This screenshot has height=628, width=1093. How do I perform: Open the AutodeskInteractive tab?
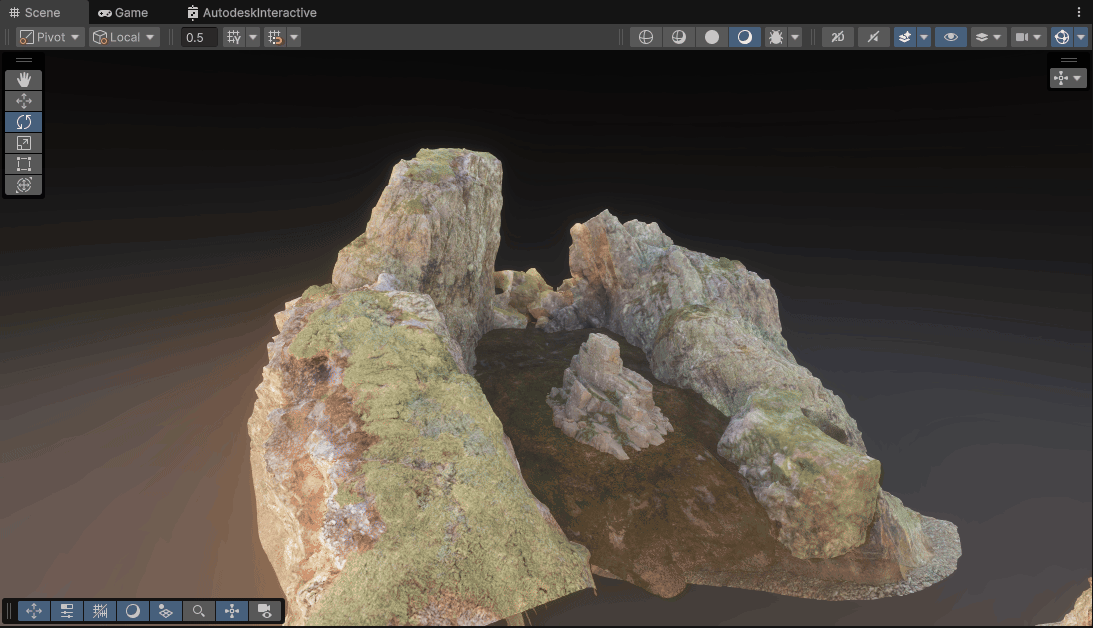(252, 13)
